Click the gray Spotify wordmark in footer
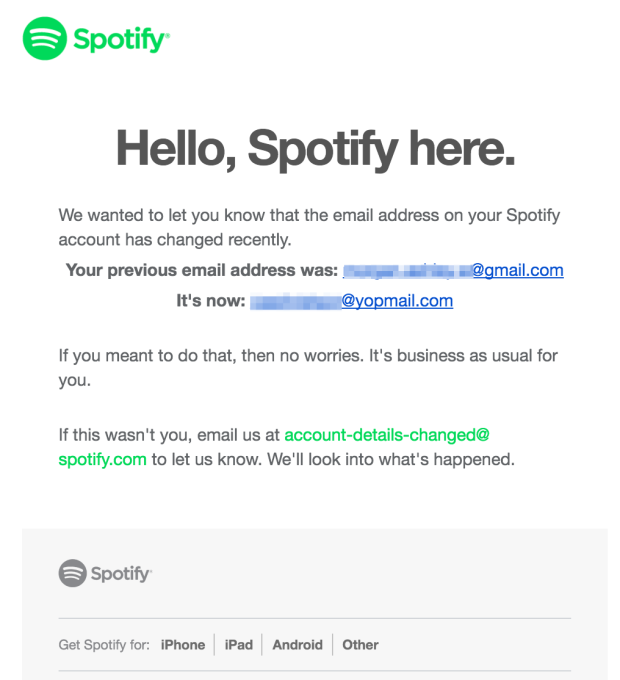The height and width of the screenshot is (680, 620). [120, 574]
